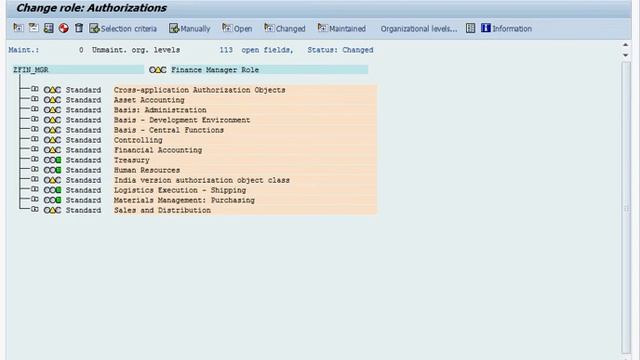Click the 'Status: Changed' text
Image resolution: width=640 pixels, height=360 pixels.
[x=340, y=50]
